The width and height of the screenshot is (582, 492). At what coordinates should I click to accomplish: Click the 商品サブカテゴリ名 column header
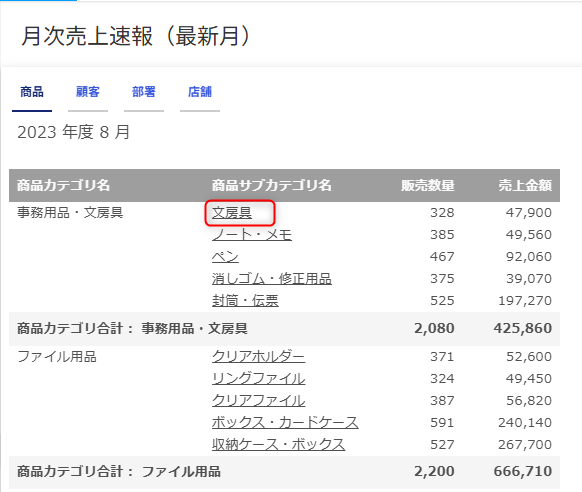pos(272,185)
